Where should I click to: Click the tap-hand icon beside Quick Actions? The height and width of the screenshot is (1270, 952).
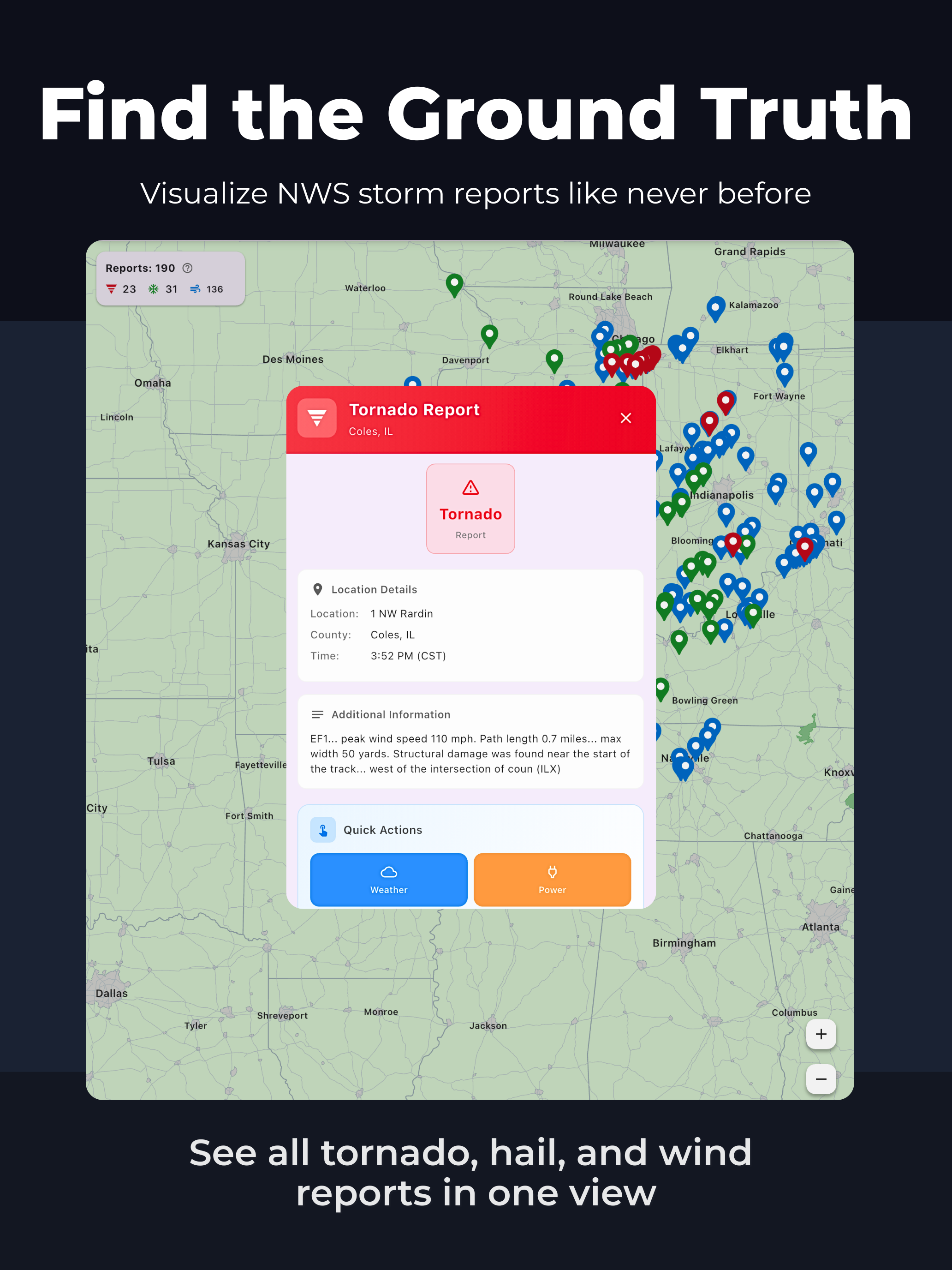tap(323, 830)
